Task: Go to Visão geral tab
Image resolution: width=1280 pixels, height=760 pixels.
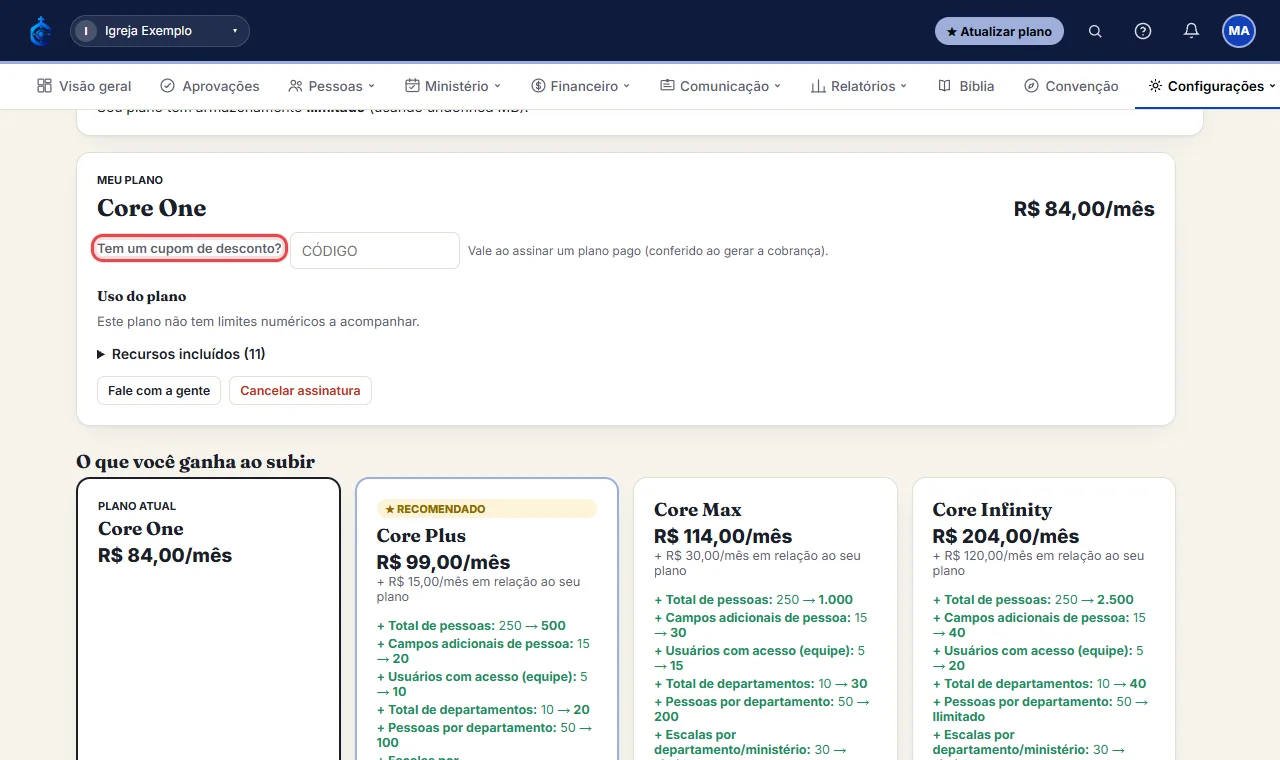Action: (x=84, y=86)
